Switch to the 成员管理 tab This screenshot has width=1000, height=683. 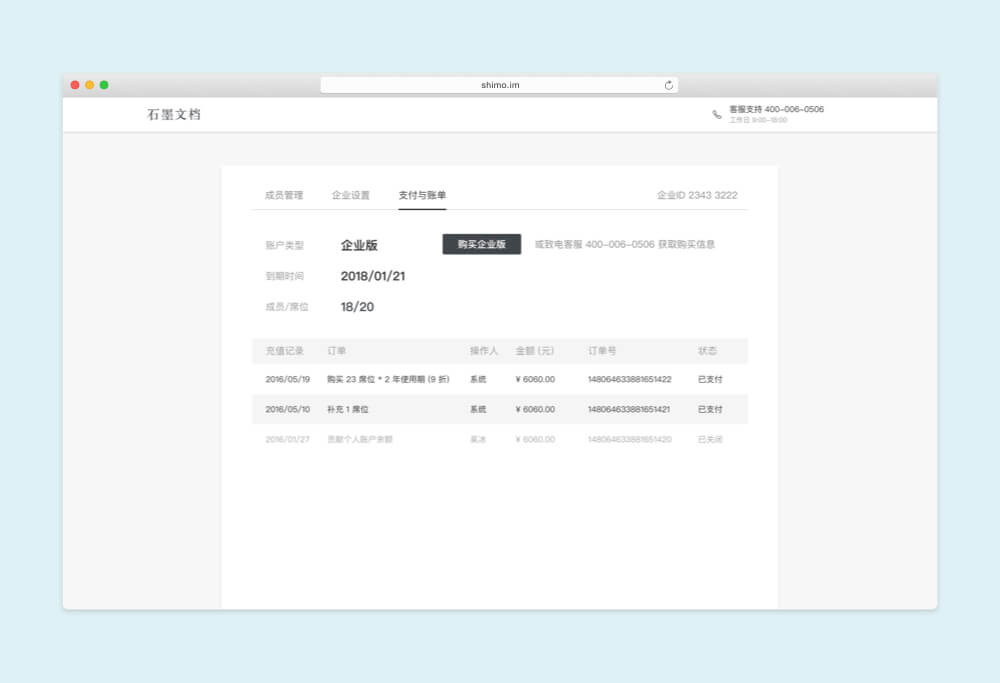(x=283, y=195)
